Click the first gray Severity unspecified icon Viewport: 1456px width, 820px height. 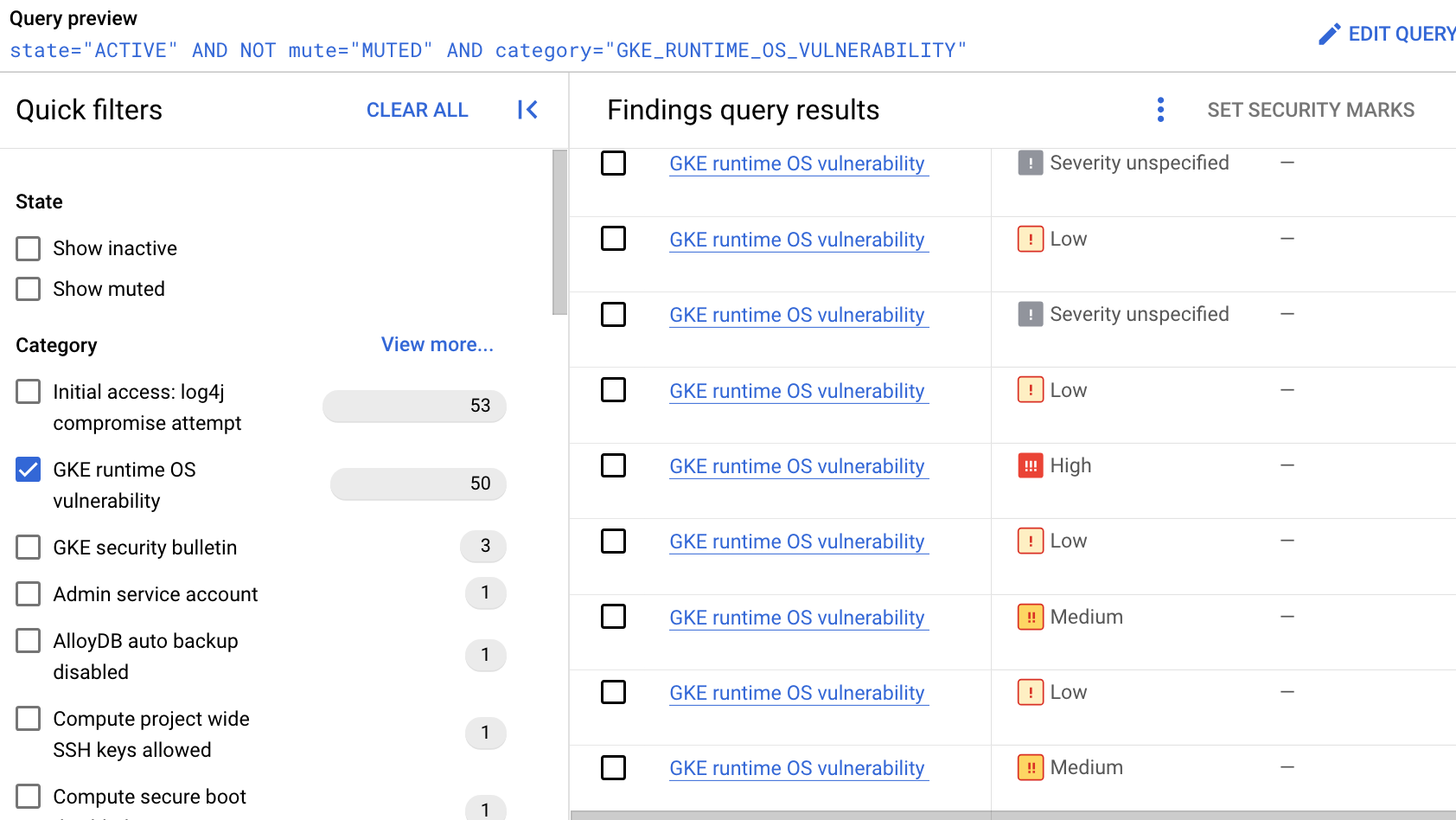coord(1030,163)
